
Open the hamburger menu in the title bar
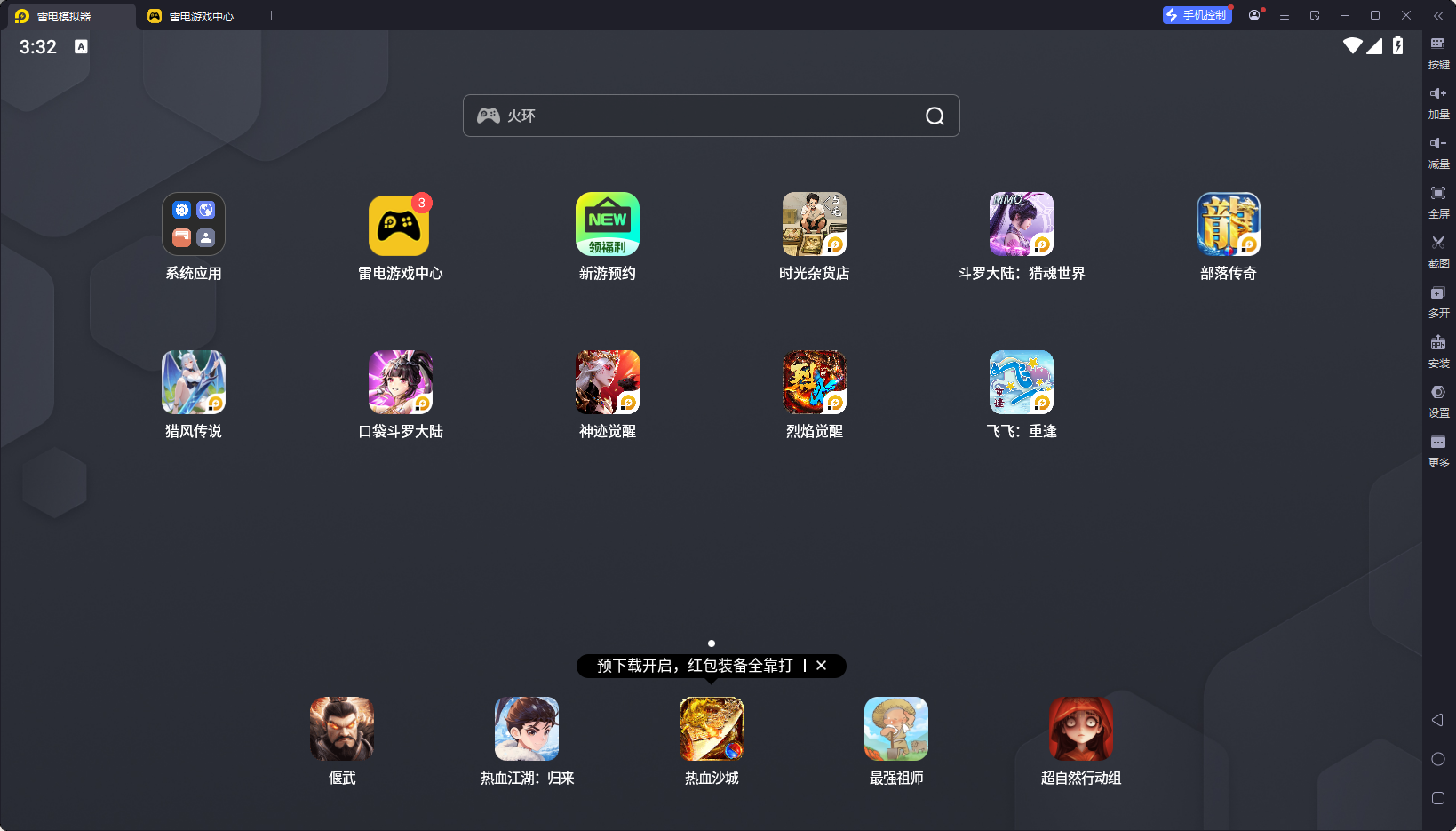(1285, 15)
